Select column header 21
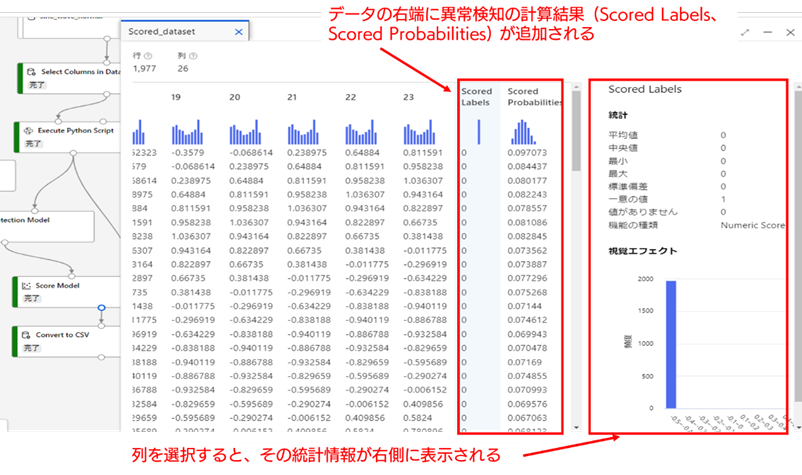 292,97
